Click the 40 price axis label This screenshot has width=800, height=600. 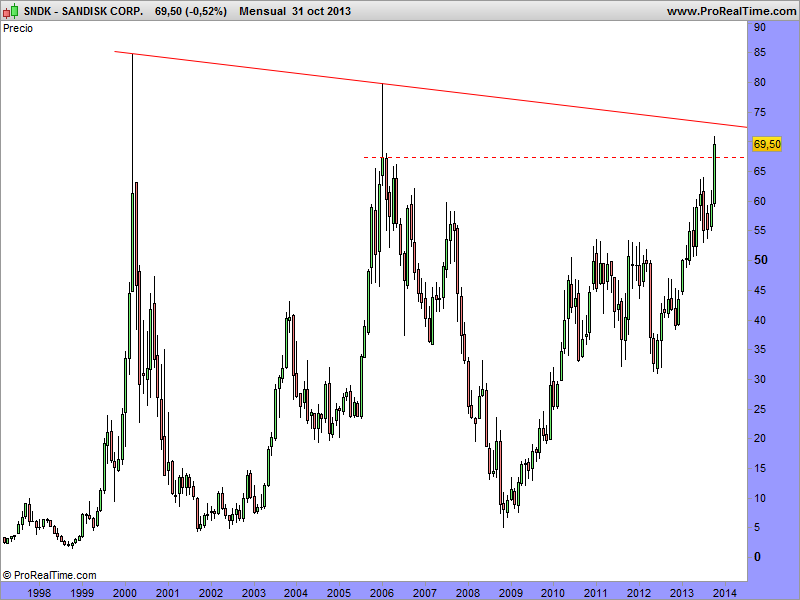[x=760, y=319]
